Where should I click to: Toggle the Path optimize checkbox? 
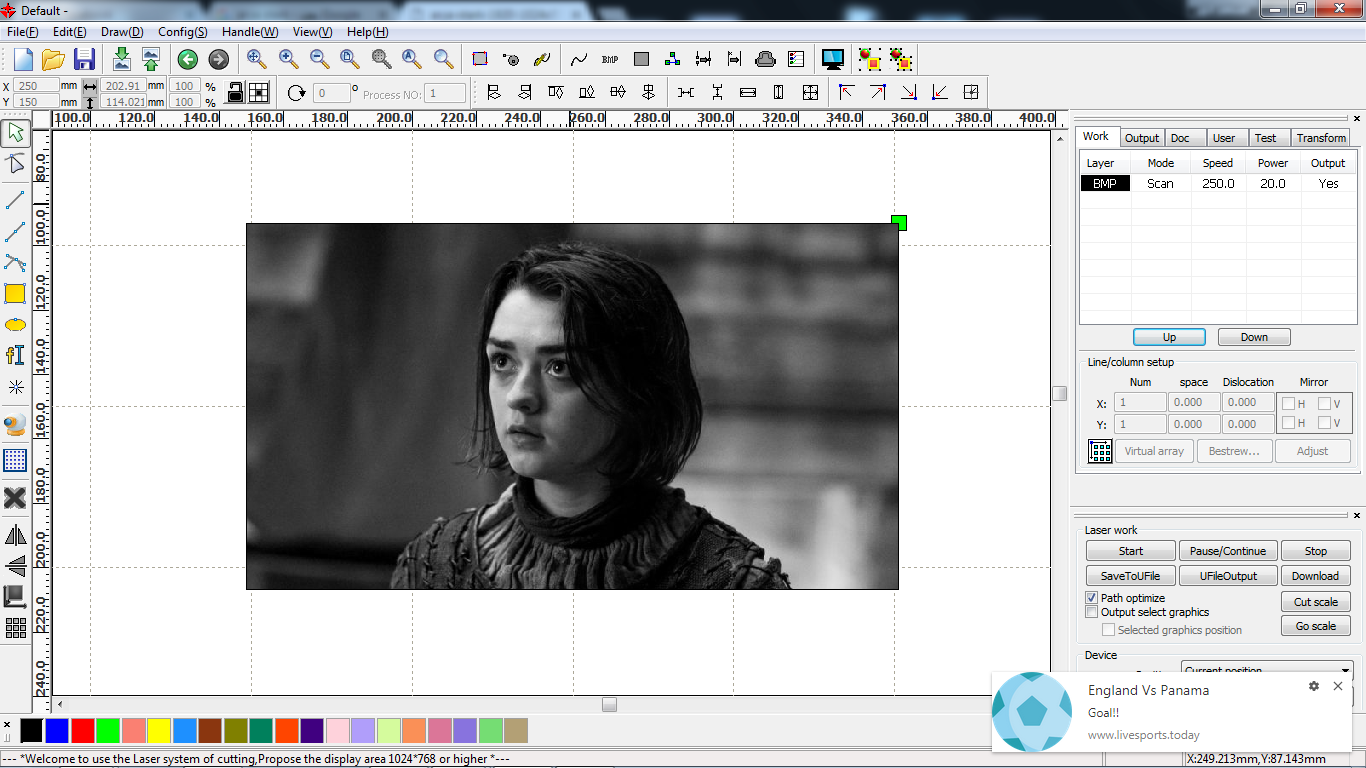pos(1092,598)
